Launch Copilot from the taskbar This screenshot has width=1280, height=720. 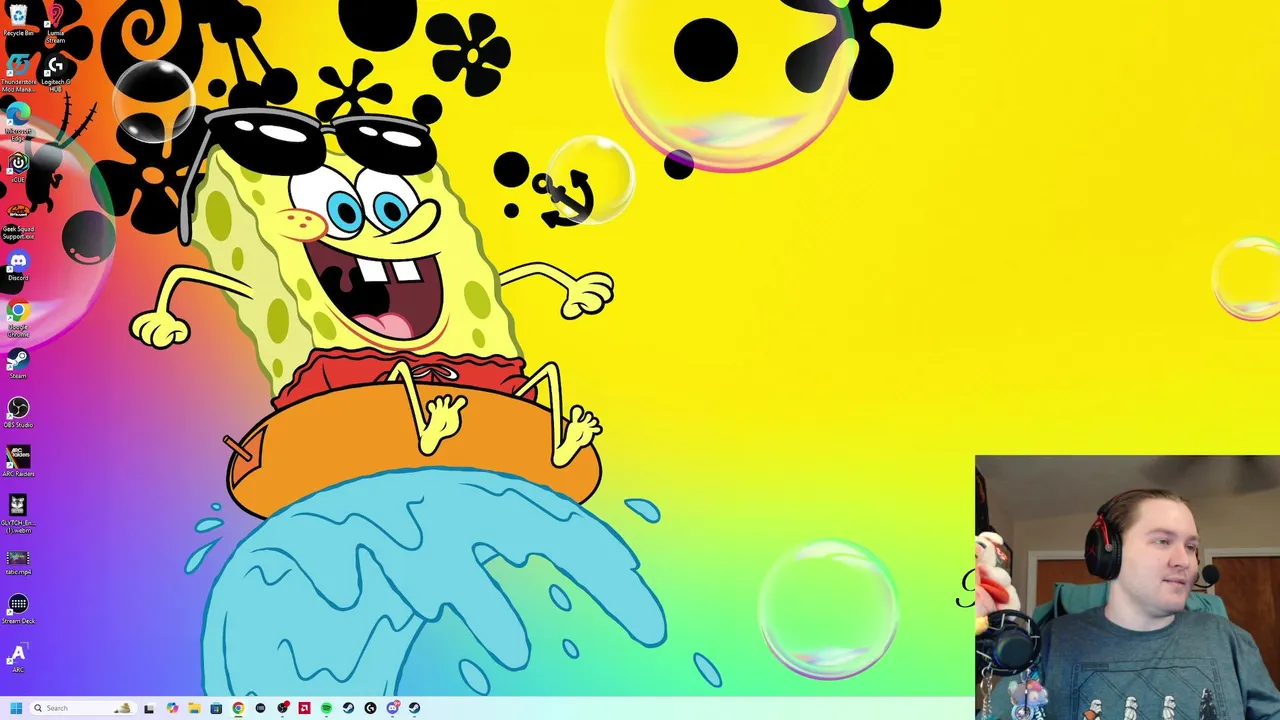[172, 708]
